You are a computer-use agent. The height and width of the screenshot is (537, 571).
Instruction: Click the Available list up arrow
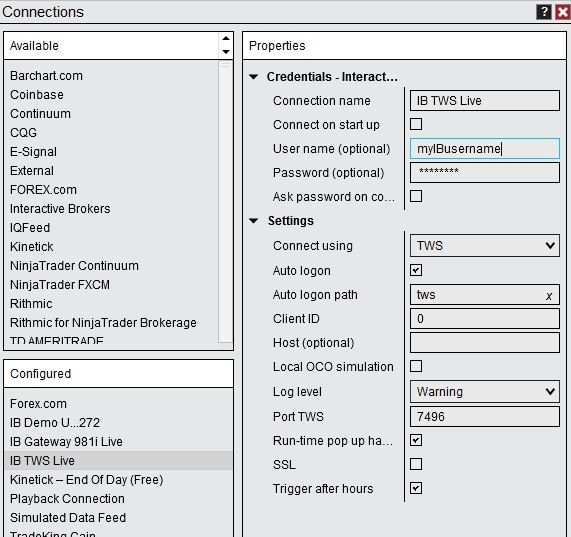pyautogui.click(x=226, y=38)
